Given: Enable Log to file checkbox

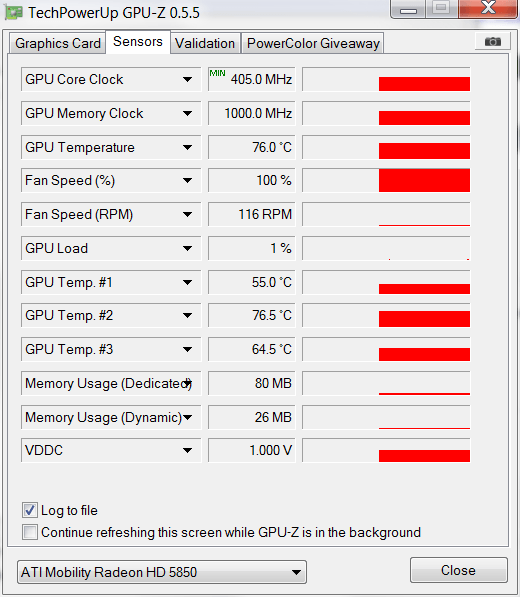Looking at the screenshot, I should pyautogui.click(x=30, y=510).
